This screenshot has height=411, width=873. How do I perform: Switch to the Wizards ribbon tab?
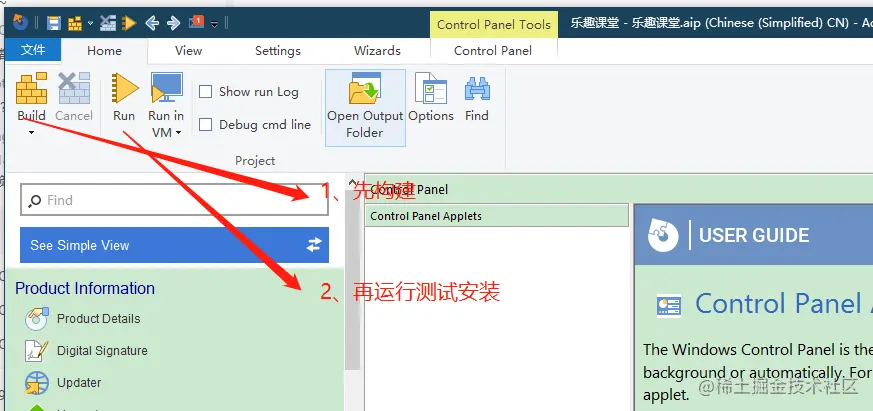[x=377, y=51]
